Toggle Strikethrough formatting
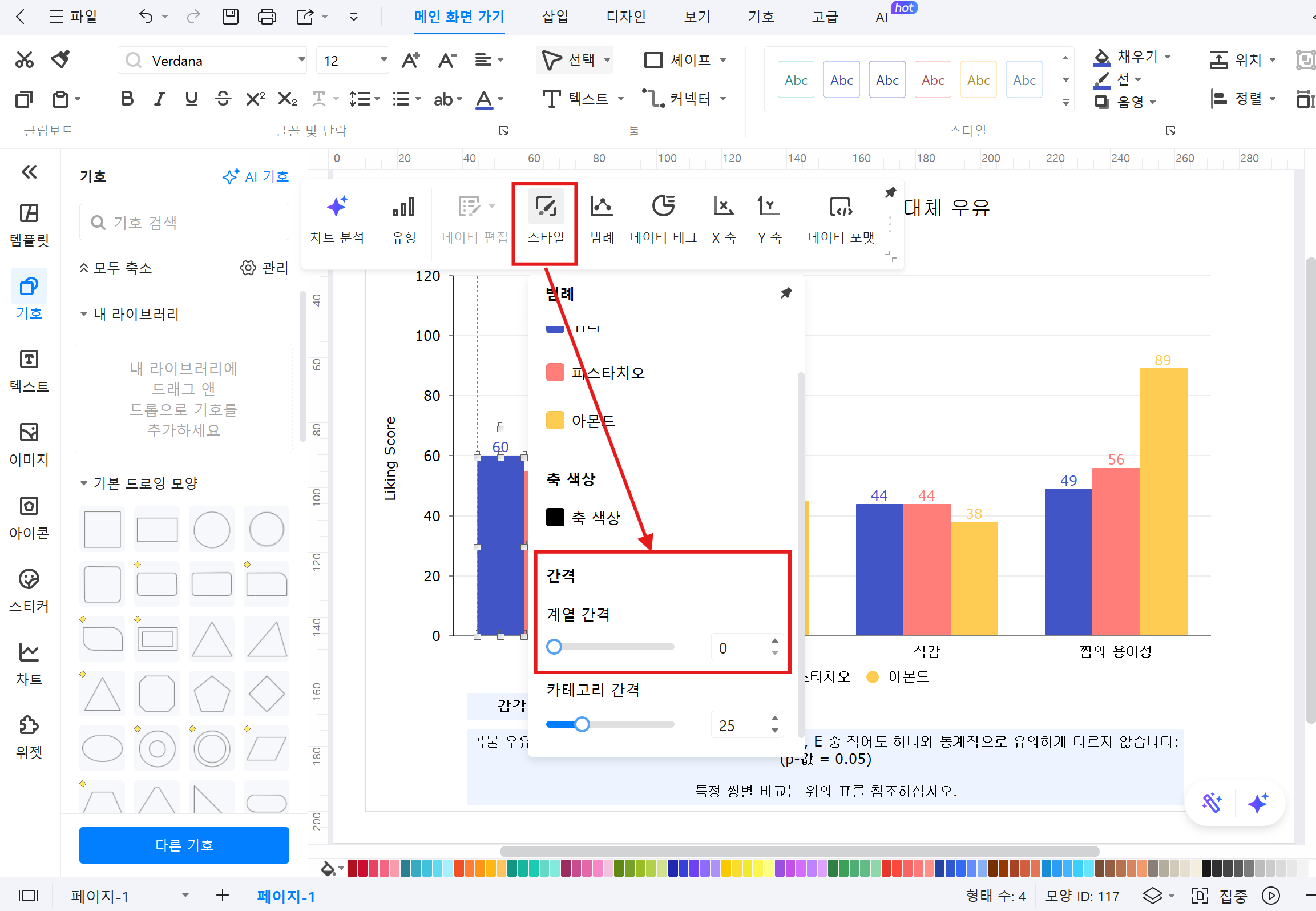Image resolution: width=1316 pixels, height=911 pixels. point(223,99)
